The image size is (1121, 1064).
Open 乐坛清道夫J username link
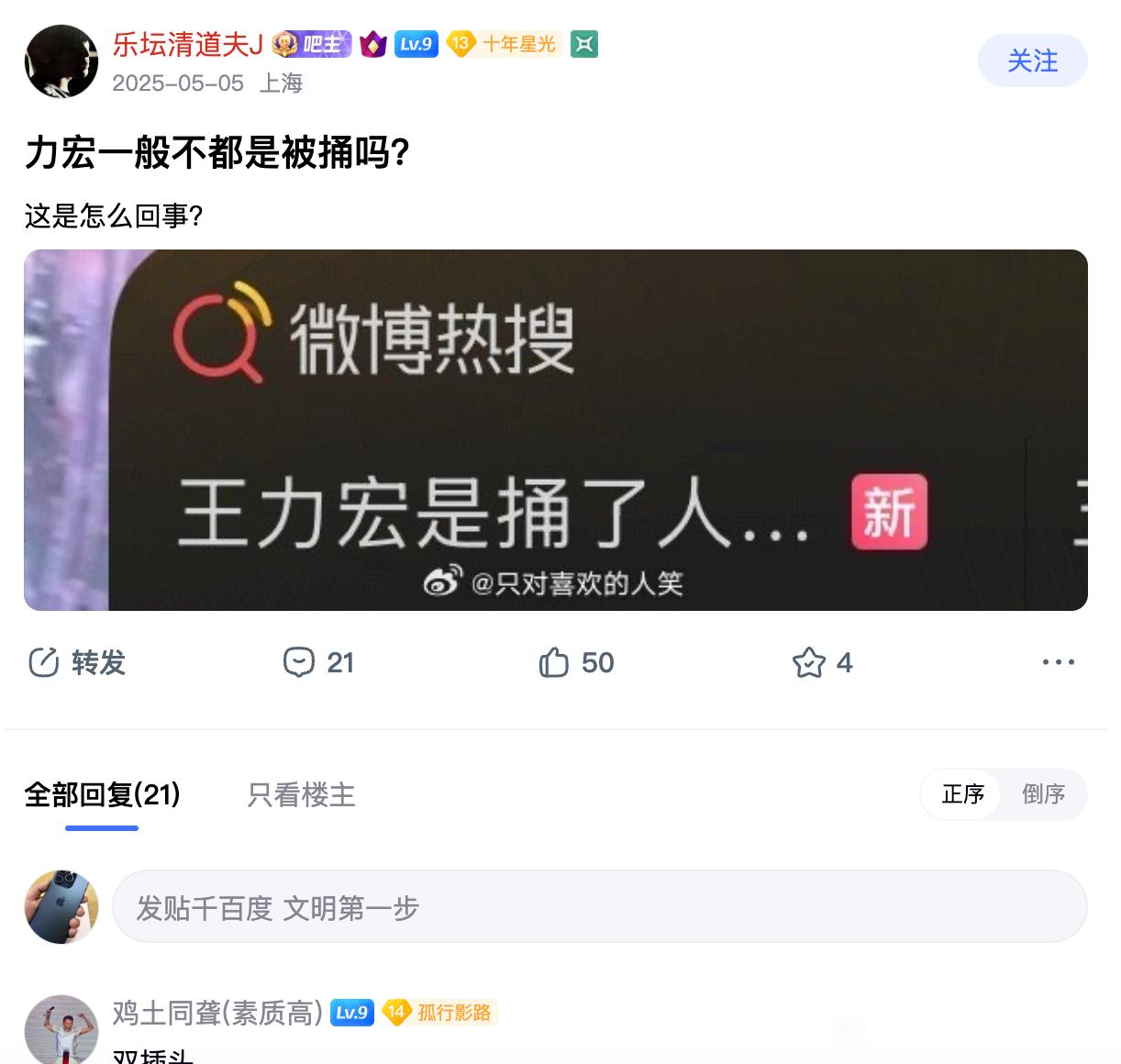(x=188, y=44)
